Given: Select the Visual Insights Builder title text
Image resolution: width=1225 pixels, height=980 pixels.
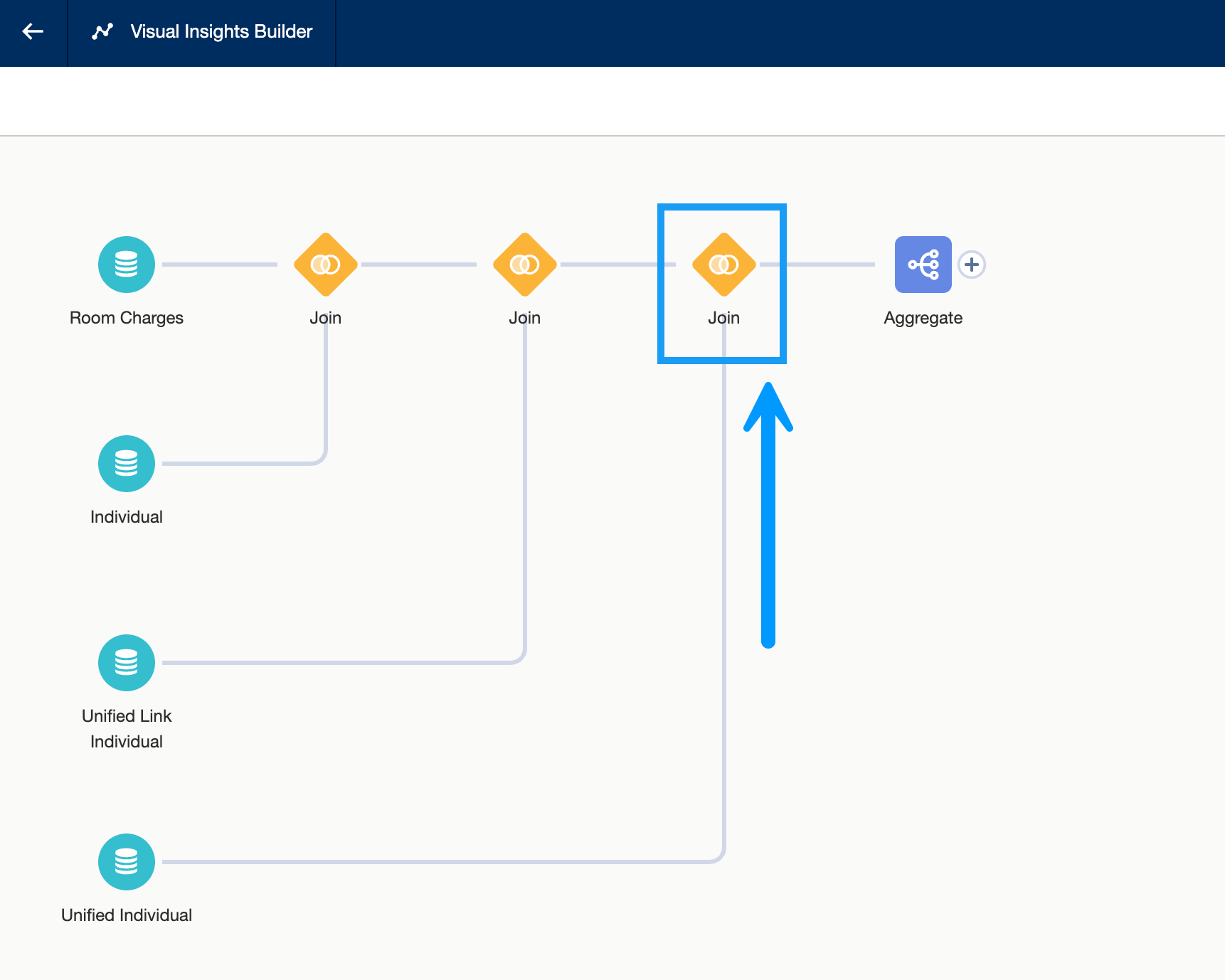Looking at the screenshot, I should (221, 31).
